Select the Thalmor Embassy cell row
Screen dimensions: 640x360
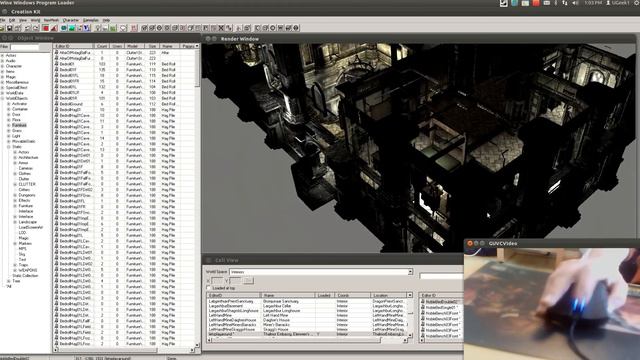coord(308,334)
